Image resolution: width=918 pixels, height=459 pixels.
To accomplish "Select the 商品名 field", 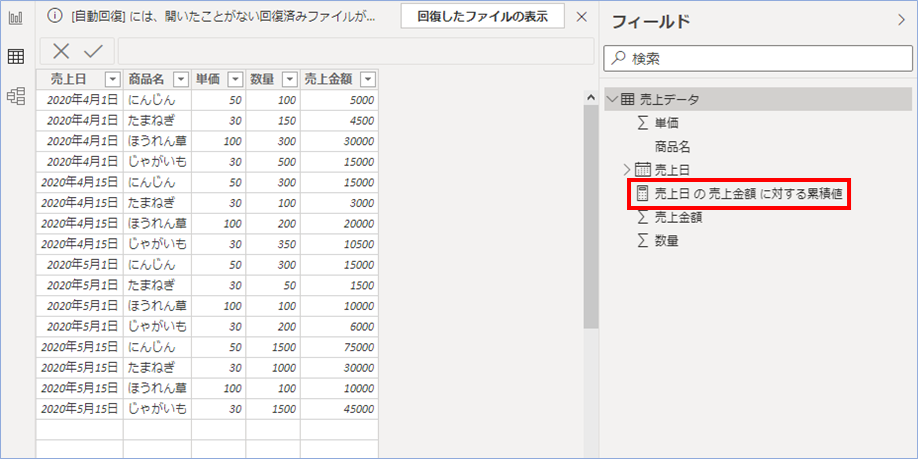I will tap(673, 147).
